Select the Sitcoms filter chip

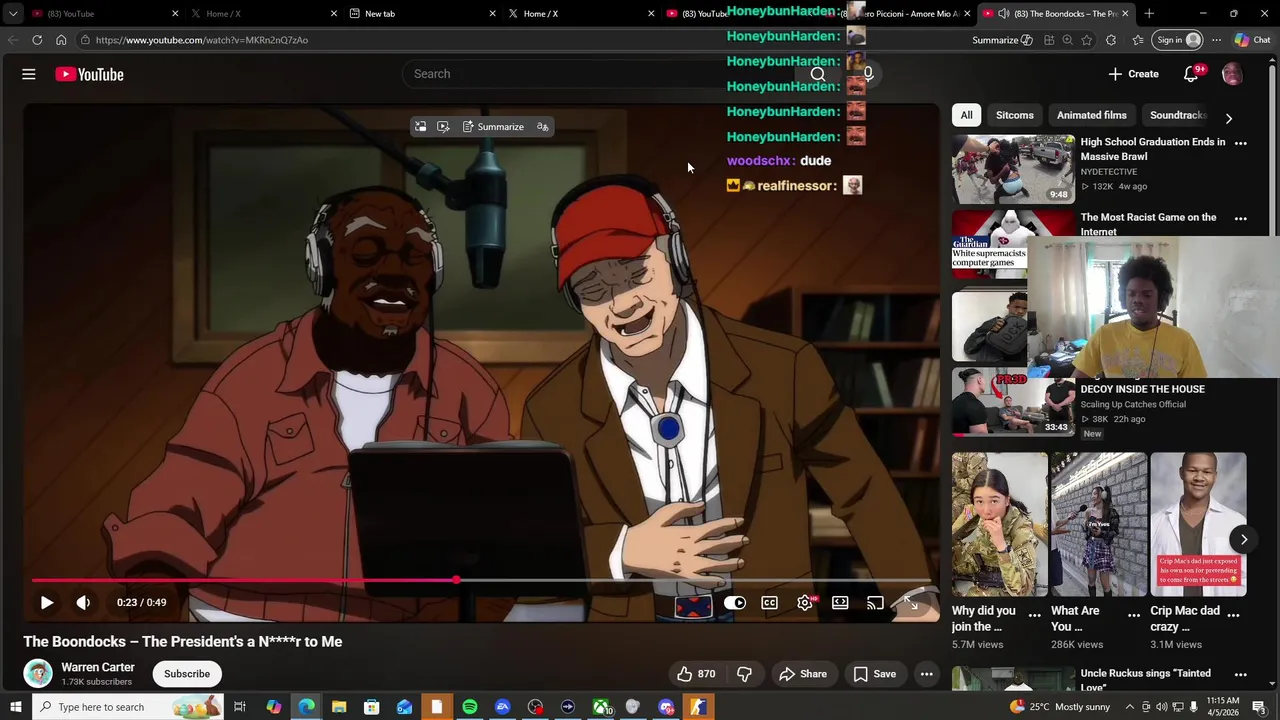coord(1015,115)
